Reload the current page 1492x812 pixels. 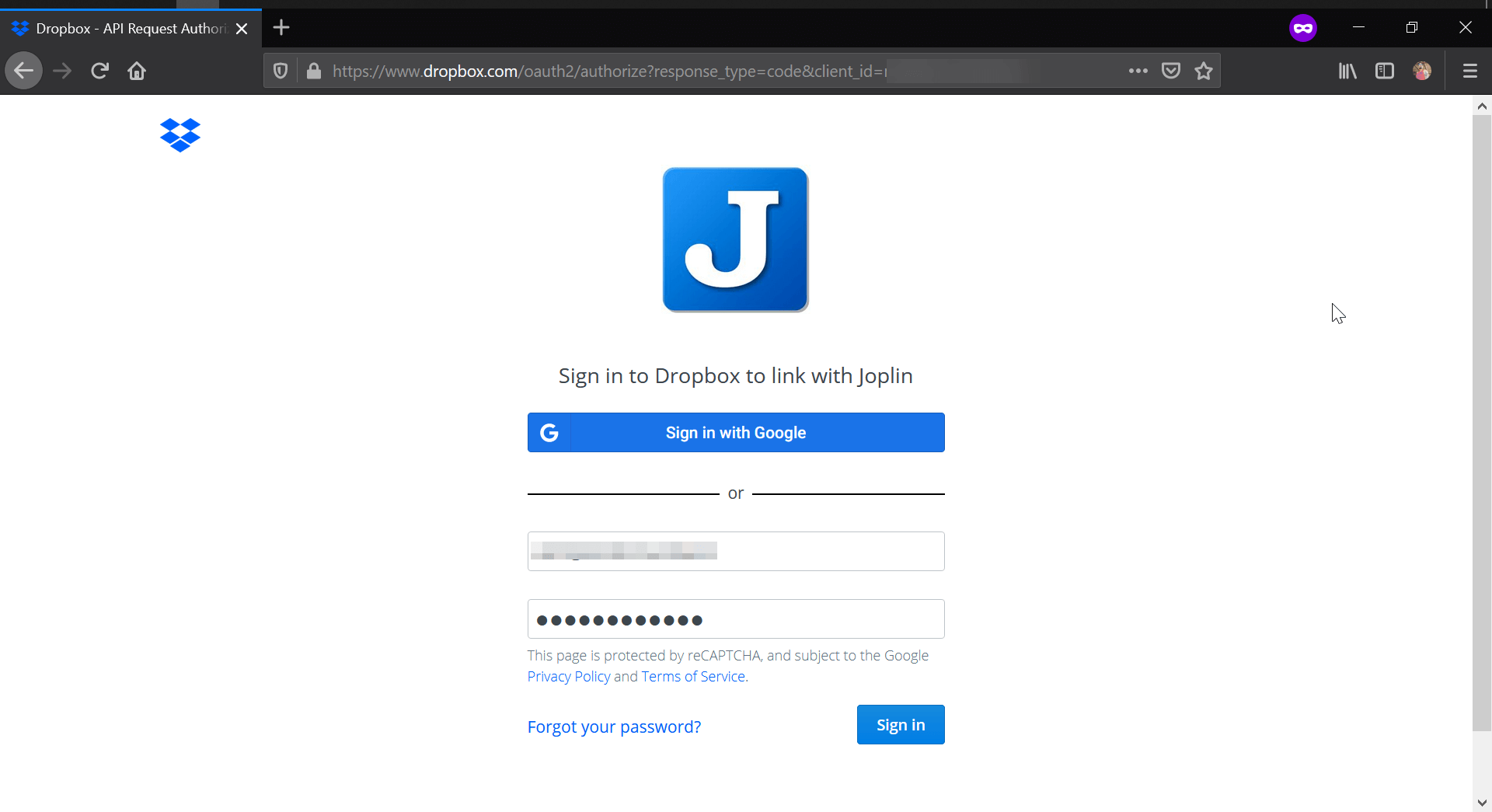coord(99,71)
